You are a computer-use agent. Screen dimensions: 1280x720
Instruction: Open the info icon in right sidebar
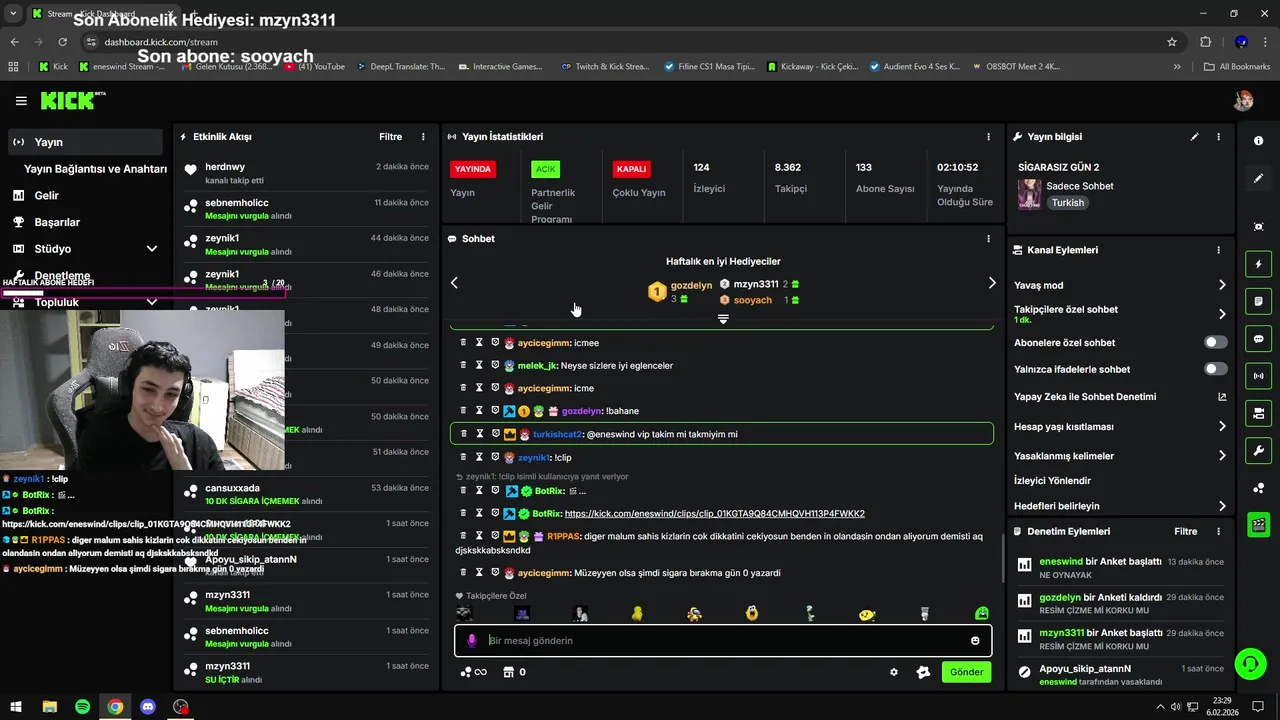[x=1258, y=141]
